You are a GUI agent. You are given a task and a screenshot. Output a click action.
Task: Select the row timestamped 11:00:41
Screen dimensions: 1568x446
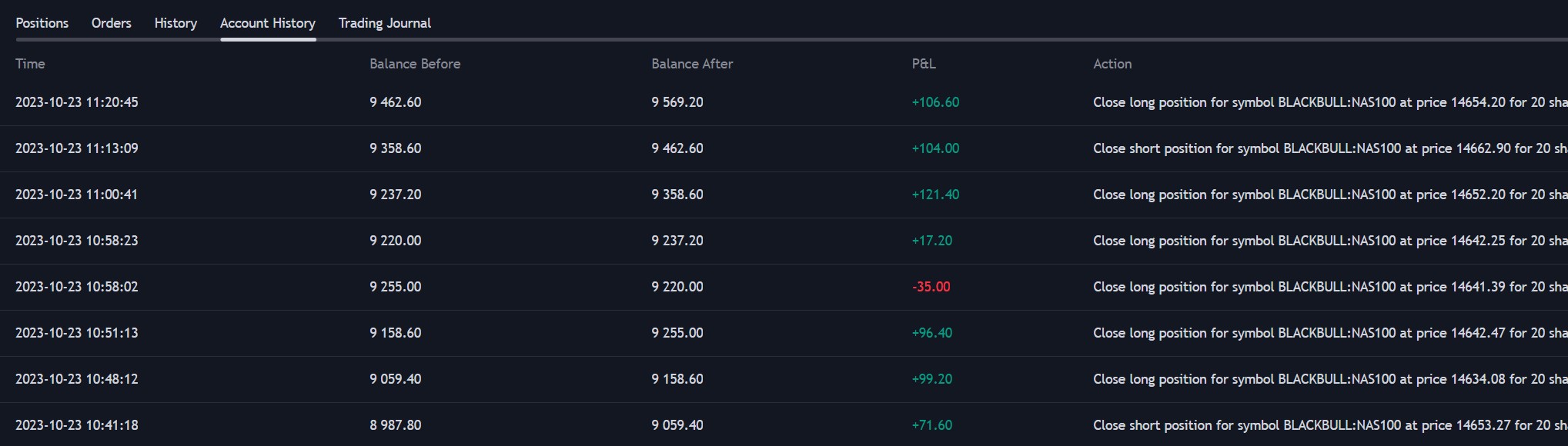[x=76, y=195]
